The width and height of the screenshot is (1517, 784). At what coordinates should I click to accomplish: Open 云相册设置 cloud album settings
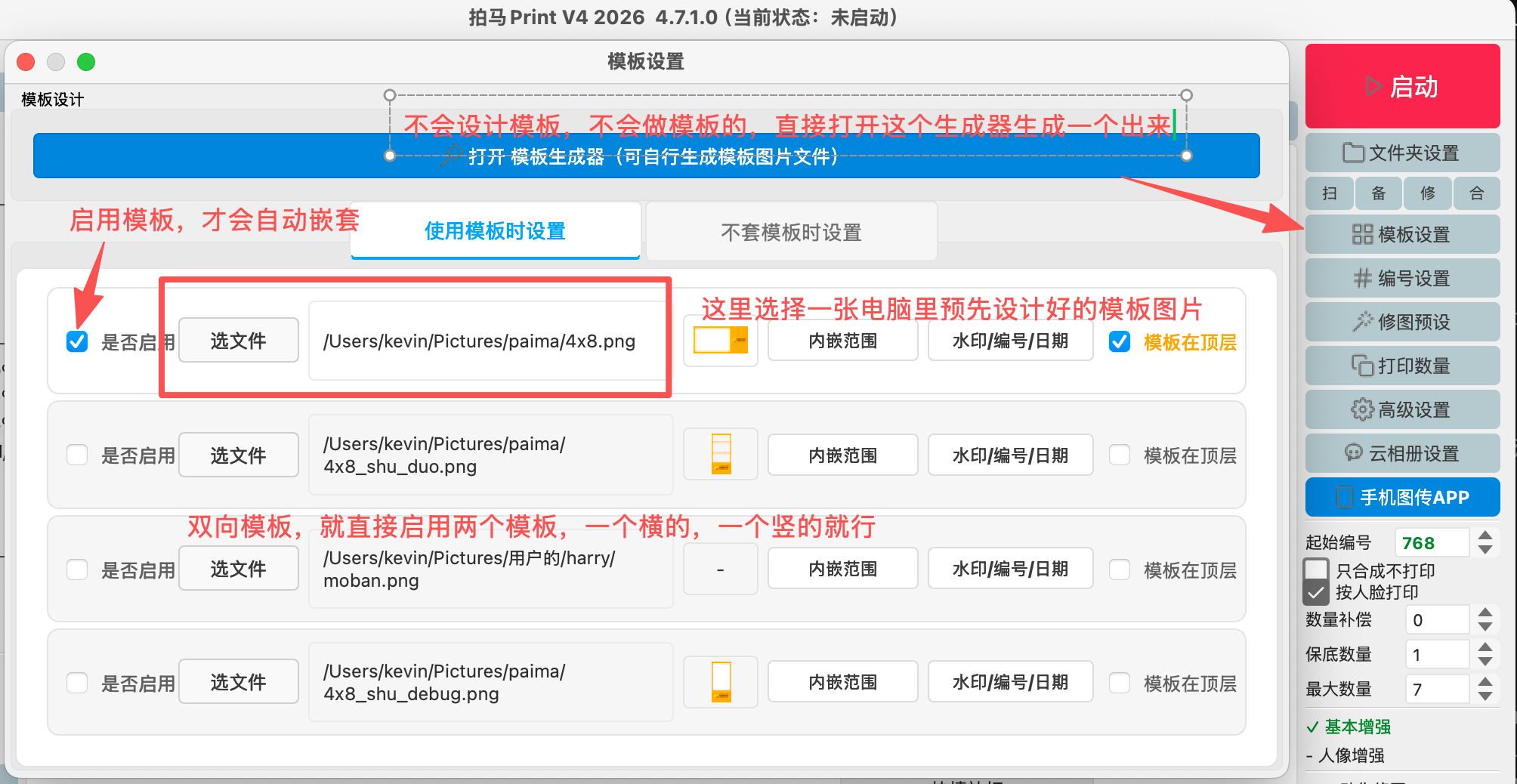pos(1402,454)
